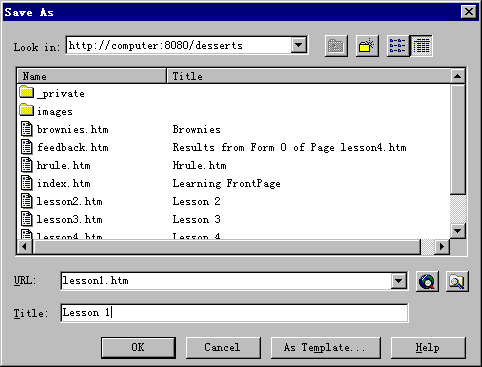Image resolution: width=482 pixels, height=367 pixels.
Task: Click title 'Results from Form 0 of Page lesson4.htm'
Action: [290, 147]
